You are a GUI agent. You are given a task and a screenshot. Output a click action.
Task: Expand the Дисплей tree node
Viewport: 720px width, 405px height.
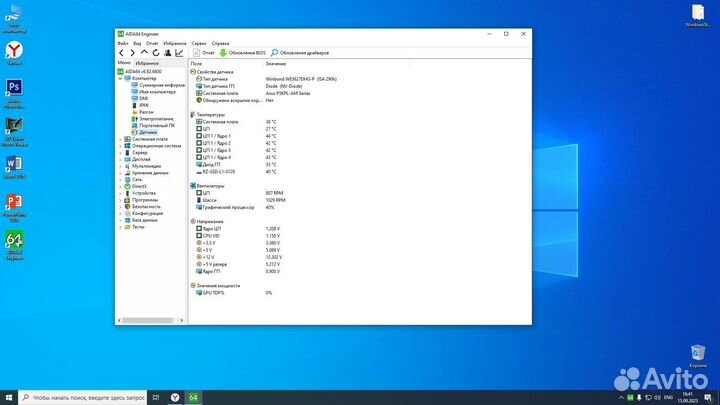pyautogui.click(x=121, y=159)
